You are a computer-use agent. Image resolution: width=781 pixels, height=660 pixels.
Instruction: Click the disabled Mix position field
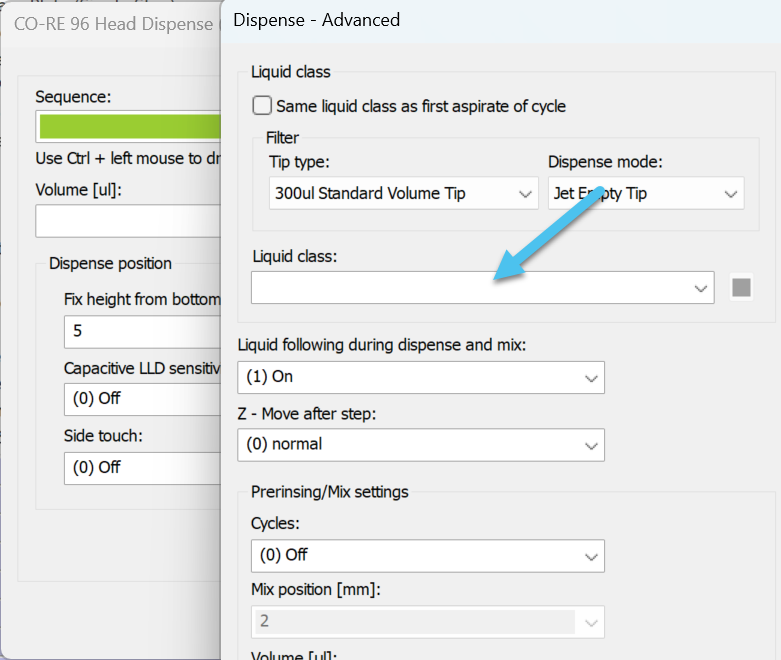click(x=427, y=621)
